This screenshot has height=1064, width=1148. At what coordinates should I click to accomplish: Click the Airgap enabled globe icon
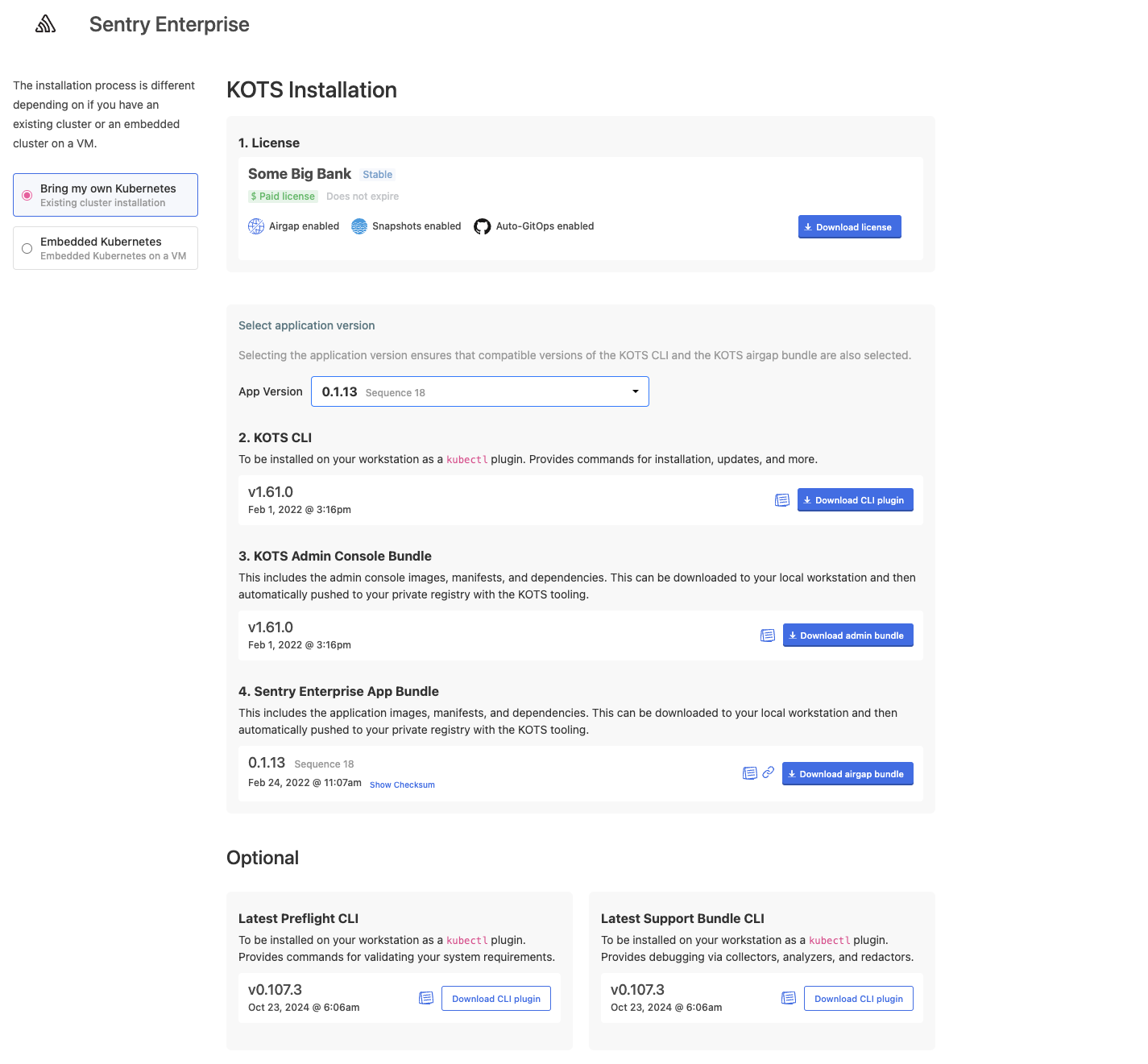coord(256,226)
